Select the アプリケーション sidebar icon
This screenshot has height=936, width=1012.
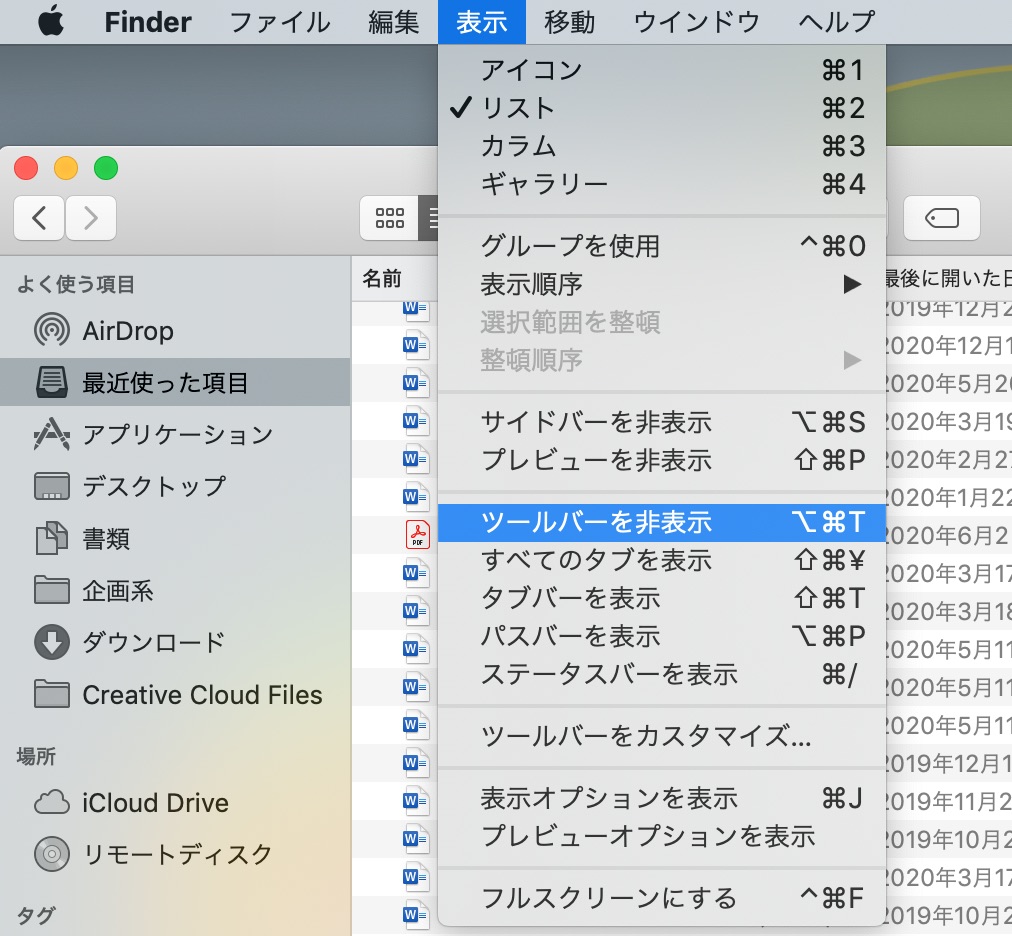[52, 434]
